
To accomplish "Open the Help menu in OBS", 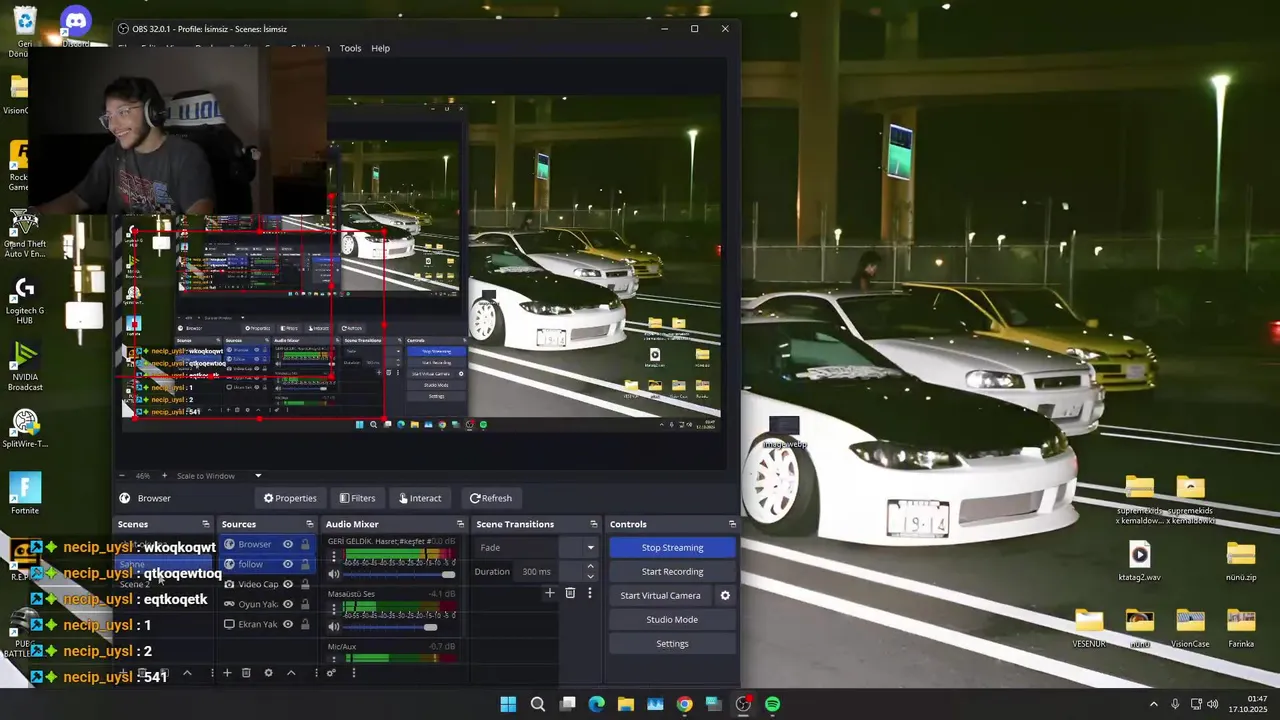I will 381,48.
